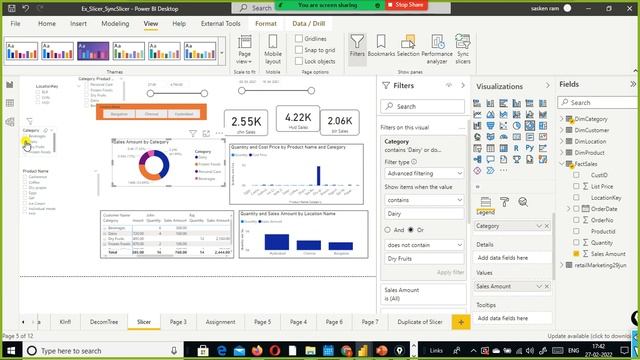Open the Home ribbon tab
Viewport: 640px width, 360px height.
[47, 24]
